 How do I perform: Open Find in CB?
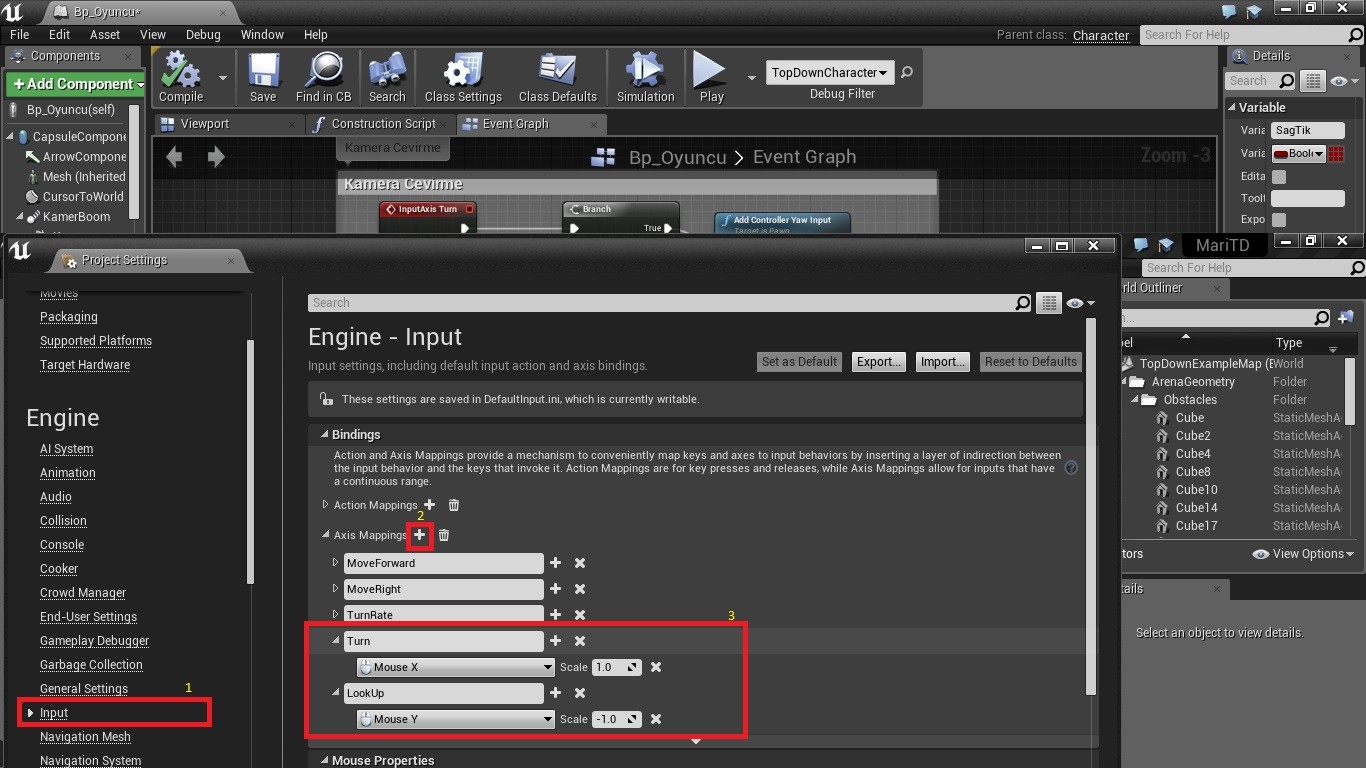point(323,78)
